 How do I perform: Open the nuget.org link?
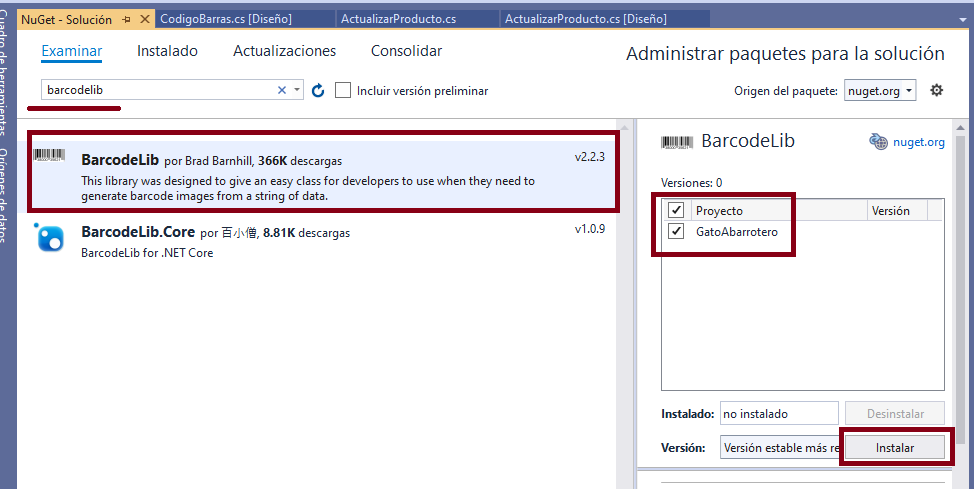919,142
